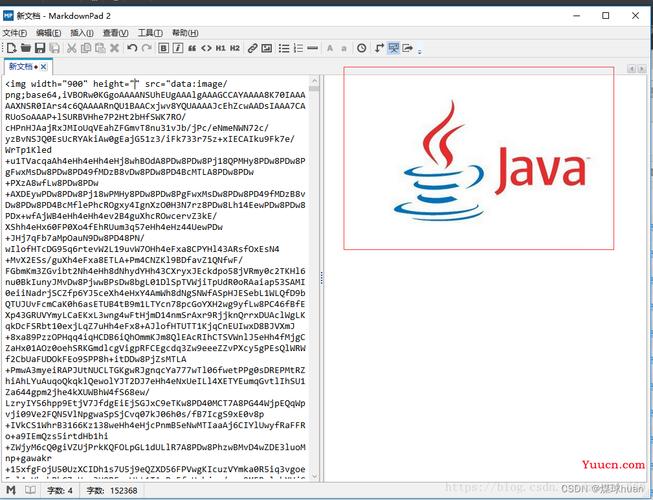The width and height of the screenshot is (653, 500).
Task: Click the Undo arrow icon
Action: click(x=131, y=48)
